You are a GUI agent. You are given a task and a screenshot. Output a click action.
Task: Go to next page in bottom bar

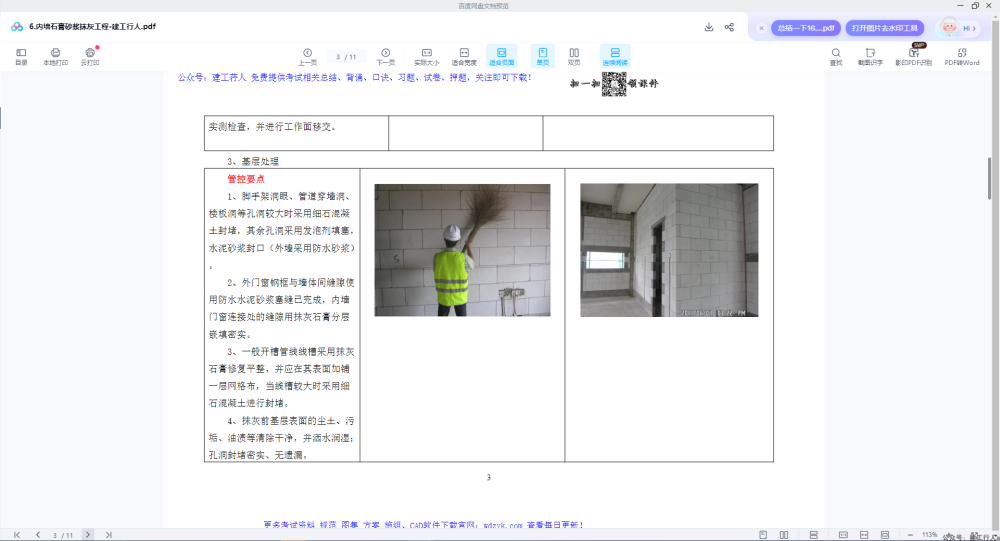coord(87,535)
